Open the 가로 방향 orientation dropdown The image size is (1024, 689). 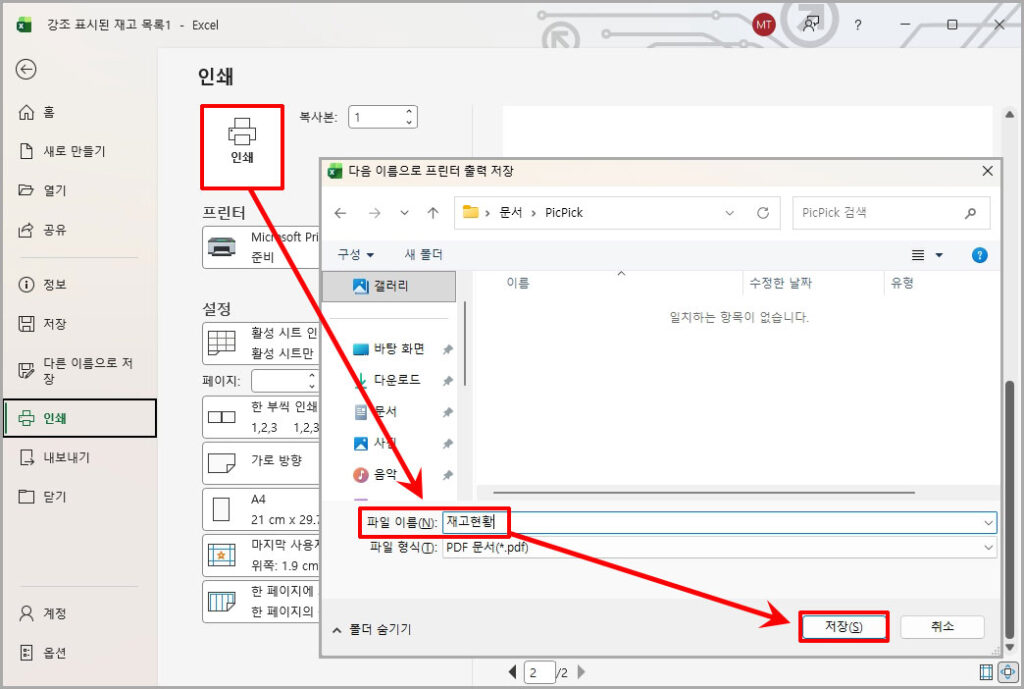tap(263, 463)
